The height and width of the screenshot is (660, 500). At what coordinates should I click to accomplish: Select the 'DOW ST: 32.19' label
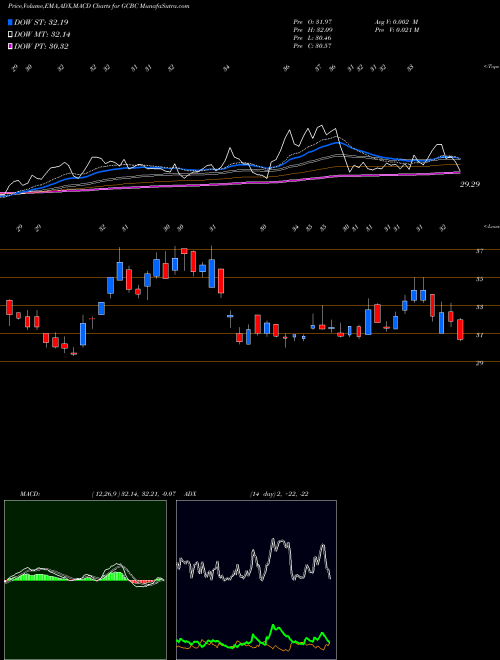point(41,22)
